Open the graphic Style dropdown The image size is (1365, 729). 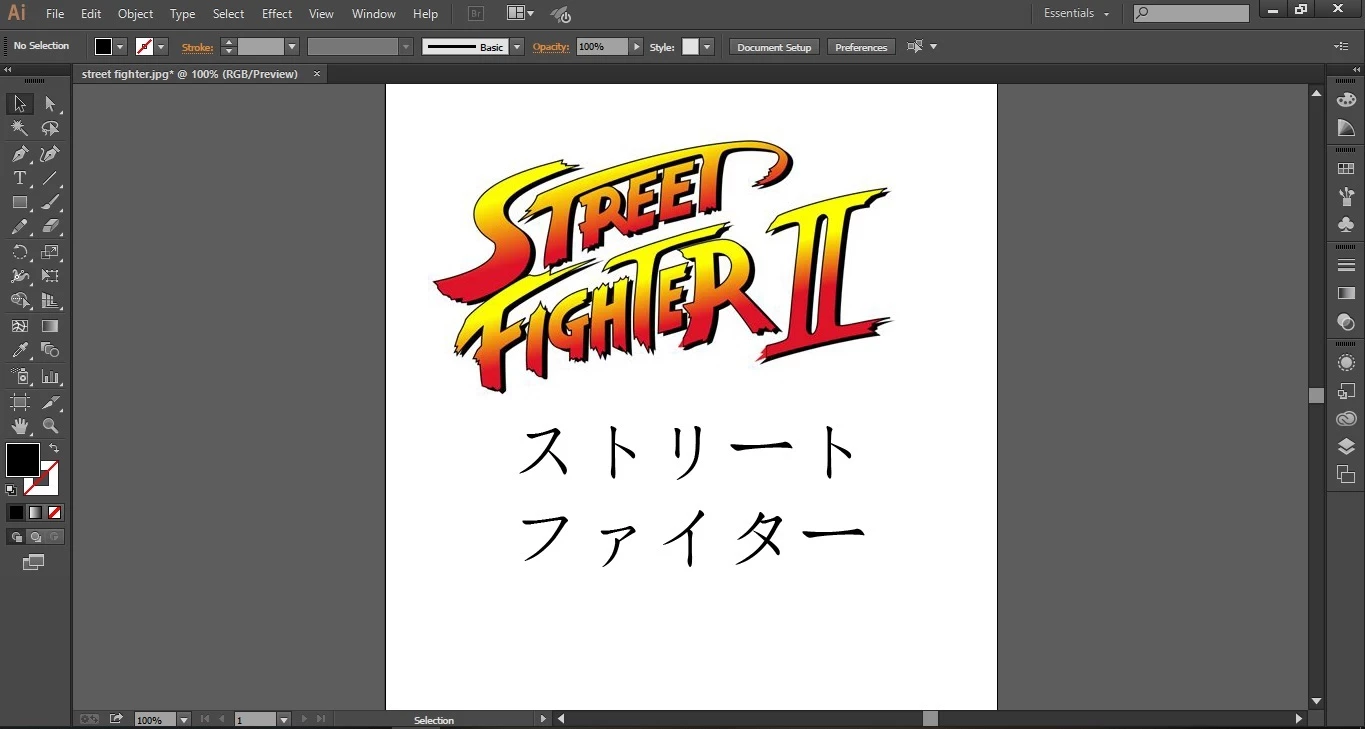click(x=707, y=47)
